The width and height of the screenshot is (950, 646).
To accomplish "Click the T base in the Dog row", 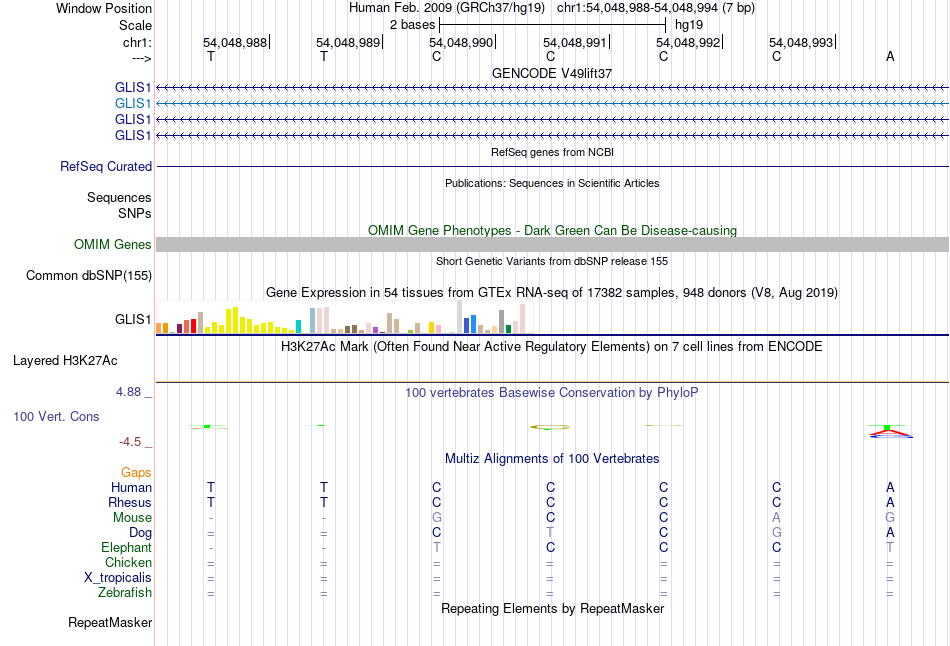I will click(x=550, y=533).
